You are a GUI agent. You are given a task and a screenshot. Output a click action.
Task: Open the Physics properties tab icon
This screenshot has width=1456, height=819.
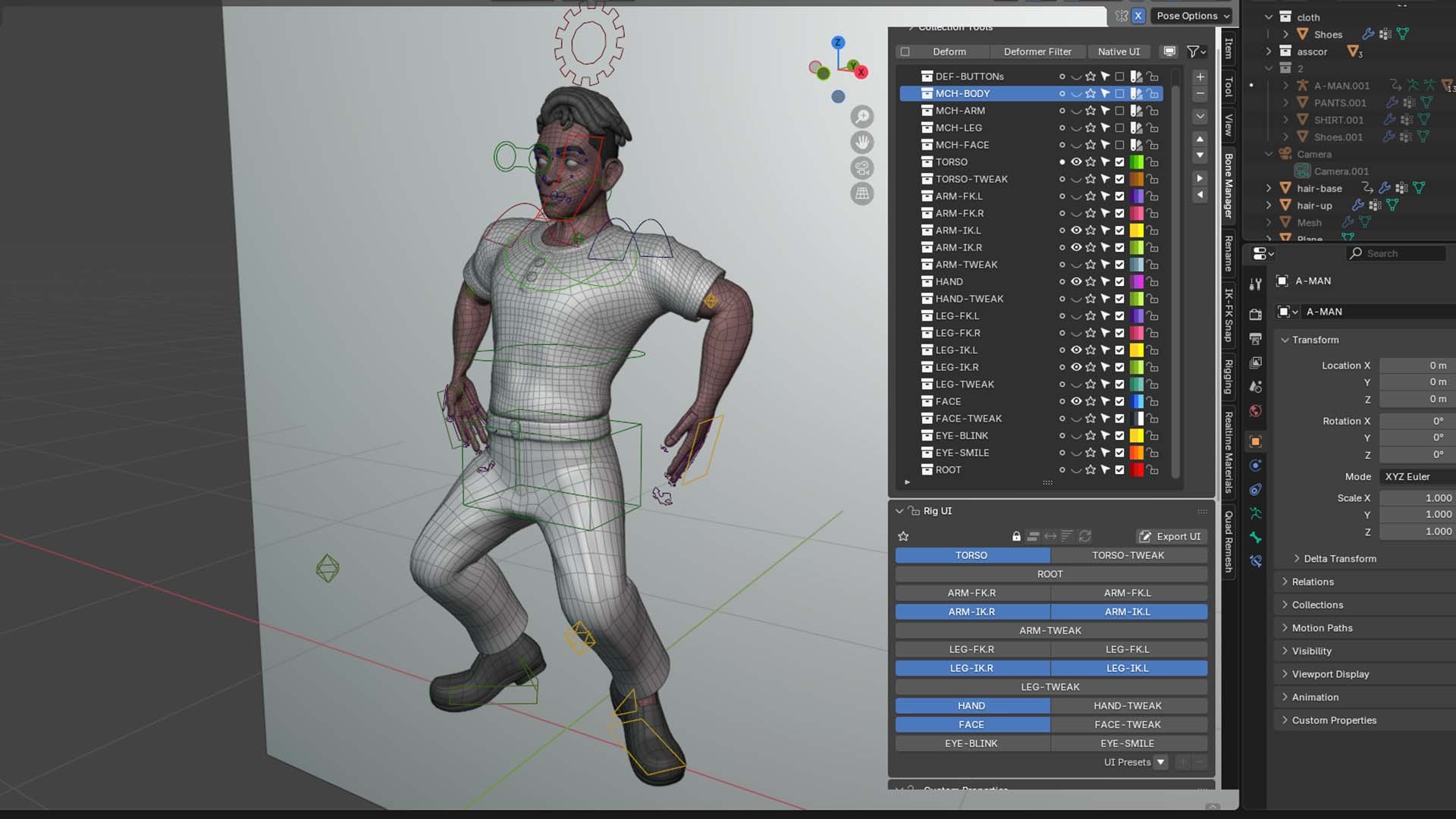click(x=1256, y=466)
